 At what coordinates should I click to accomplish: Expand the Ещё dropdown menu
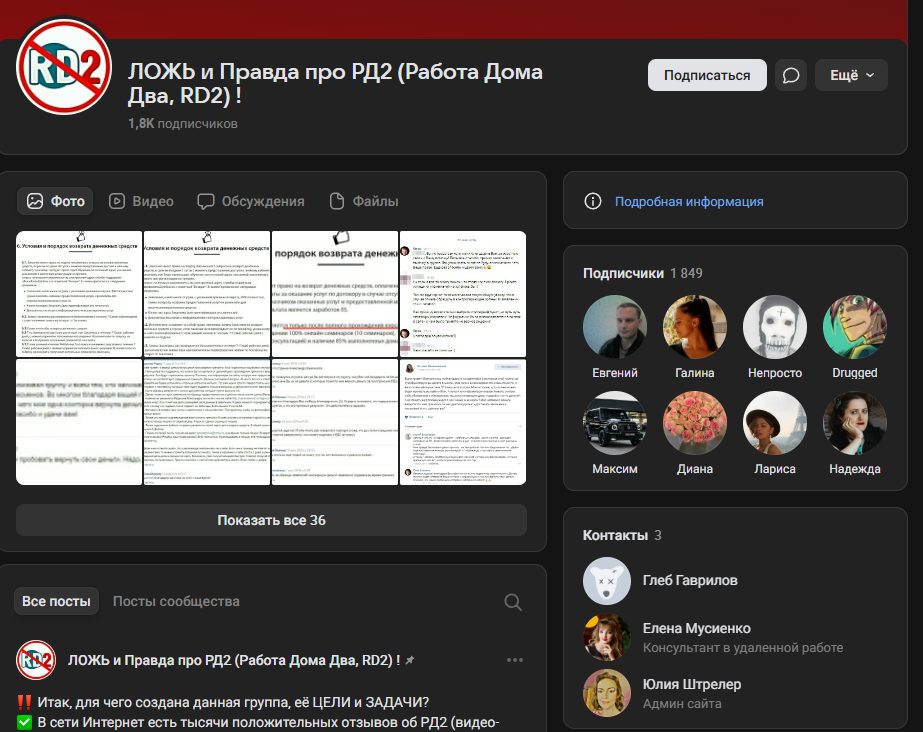(851, 76)
